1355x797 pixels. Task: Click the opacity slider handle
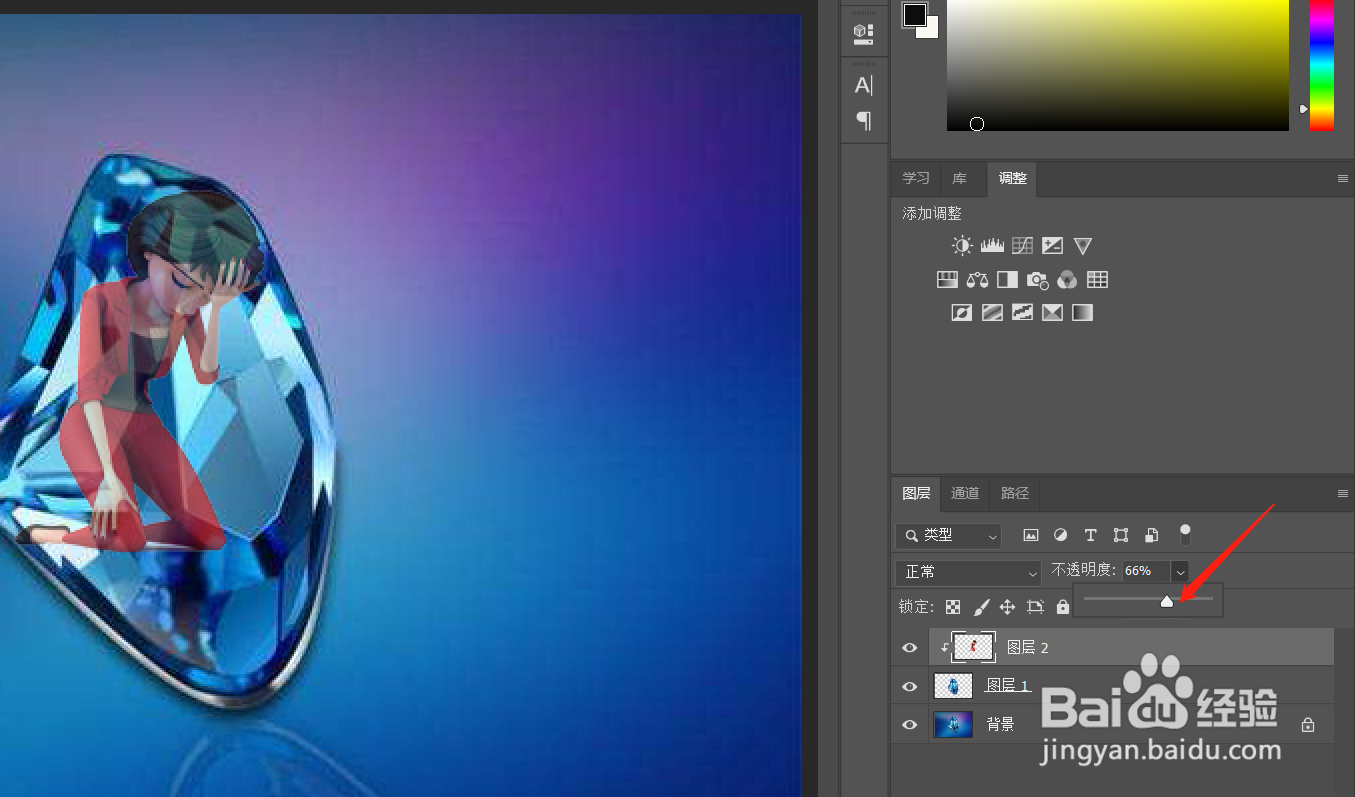pos(1167,601)
